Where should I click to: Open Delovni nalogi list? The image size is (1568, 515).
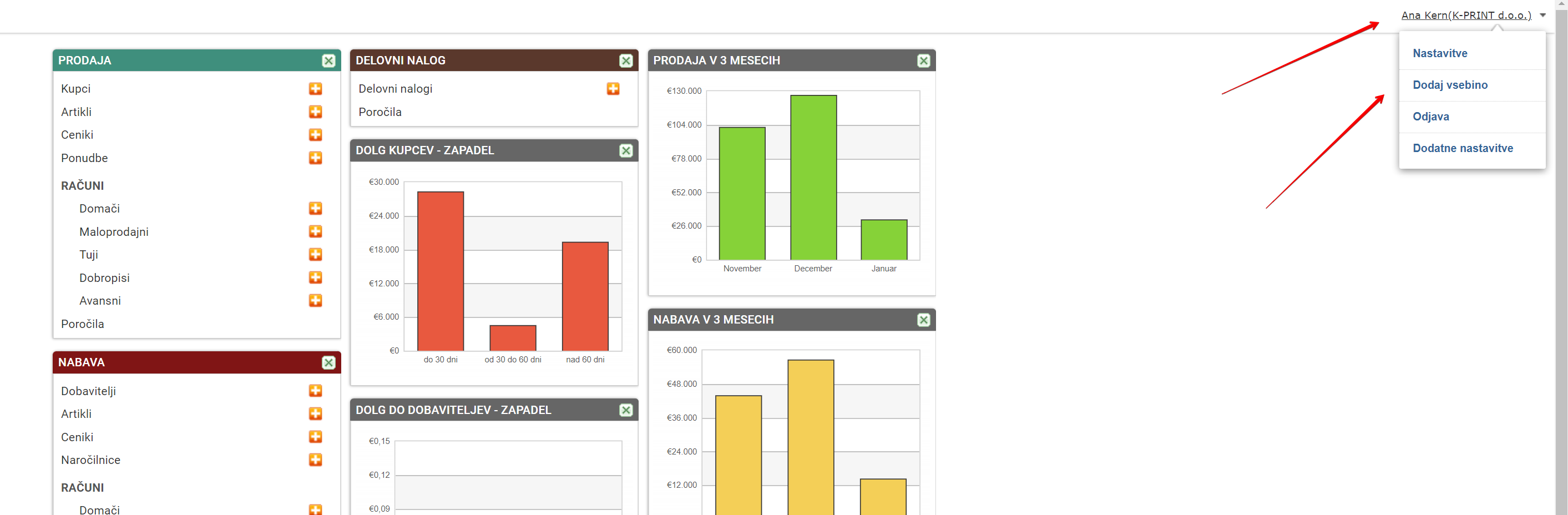395,89
